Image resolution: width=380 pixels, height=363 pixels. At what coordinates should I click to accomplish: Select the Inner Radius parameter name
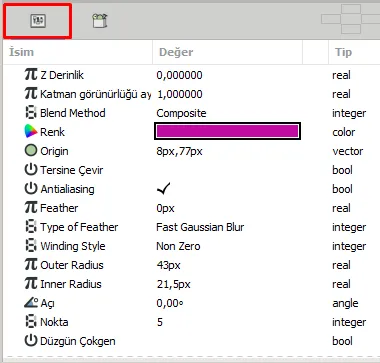tap(71, 284)
